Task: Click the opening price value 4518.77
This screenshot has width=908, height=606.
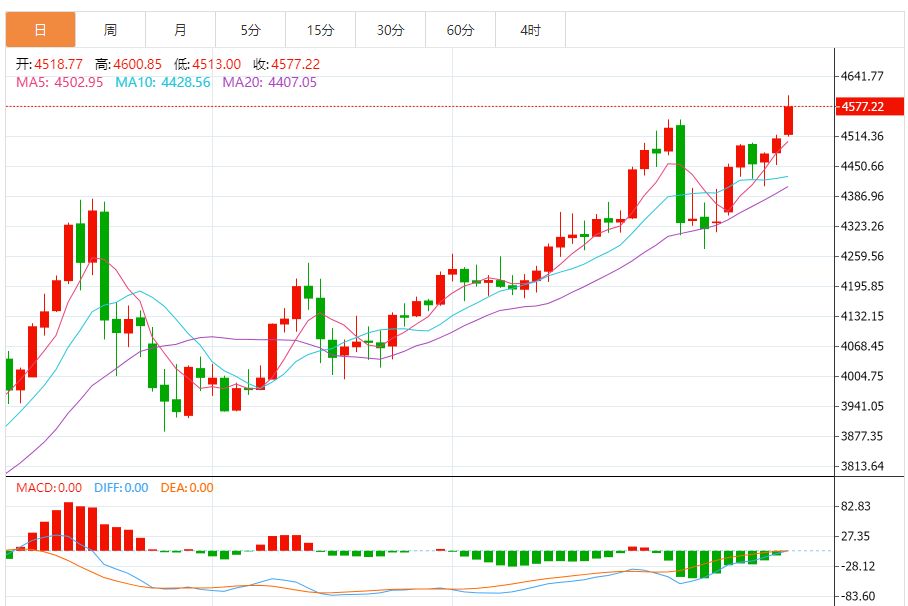Action: 59,64
